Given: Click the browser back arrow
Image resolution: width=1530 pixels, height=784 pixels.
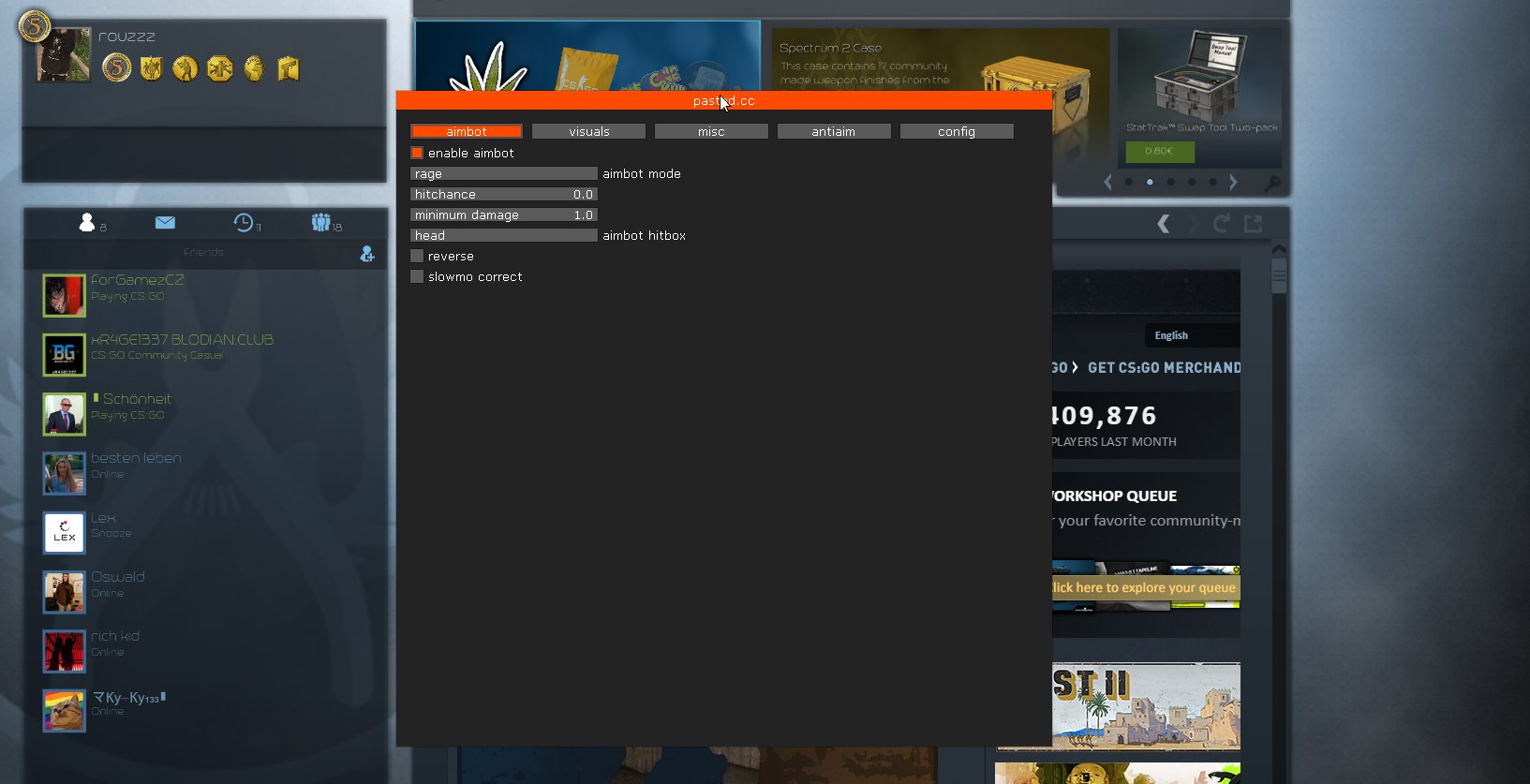Looking at the screenshot, I should point(1164,224).
